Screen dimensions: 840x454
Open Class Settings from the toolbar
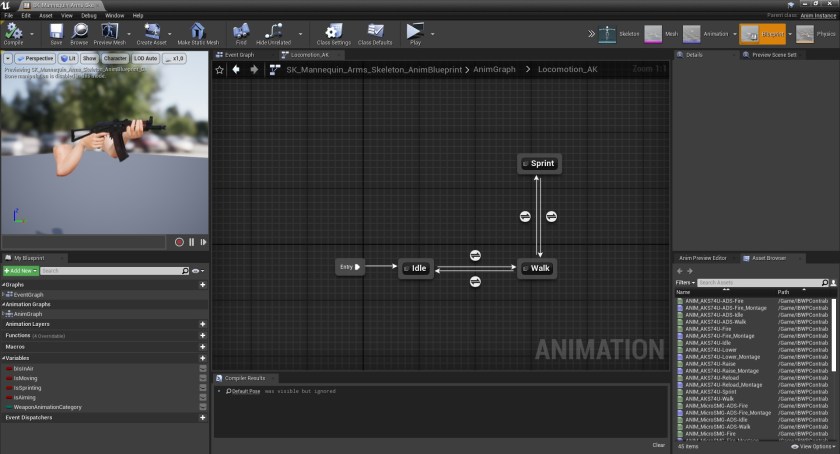click(333, 32)
